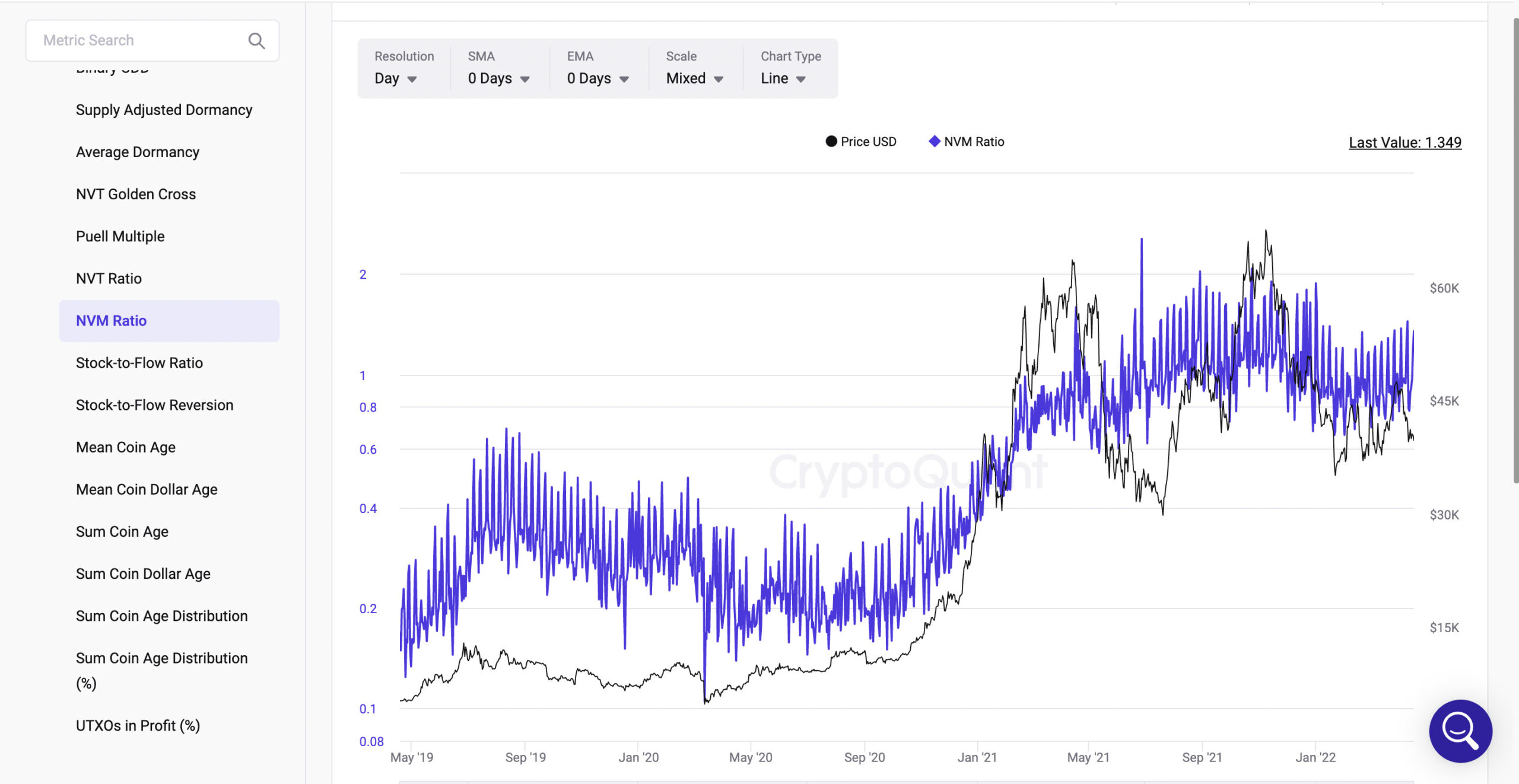The image size is (1519, 784).
Task: Select Average Dormancy metric
Action: pyautogui.click(x=138, y=152)
